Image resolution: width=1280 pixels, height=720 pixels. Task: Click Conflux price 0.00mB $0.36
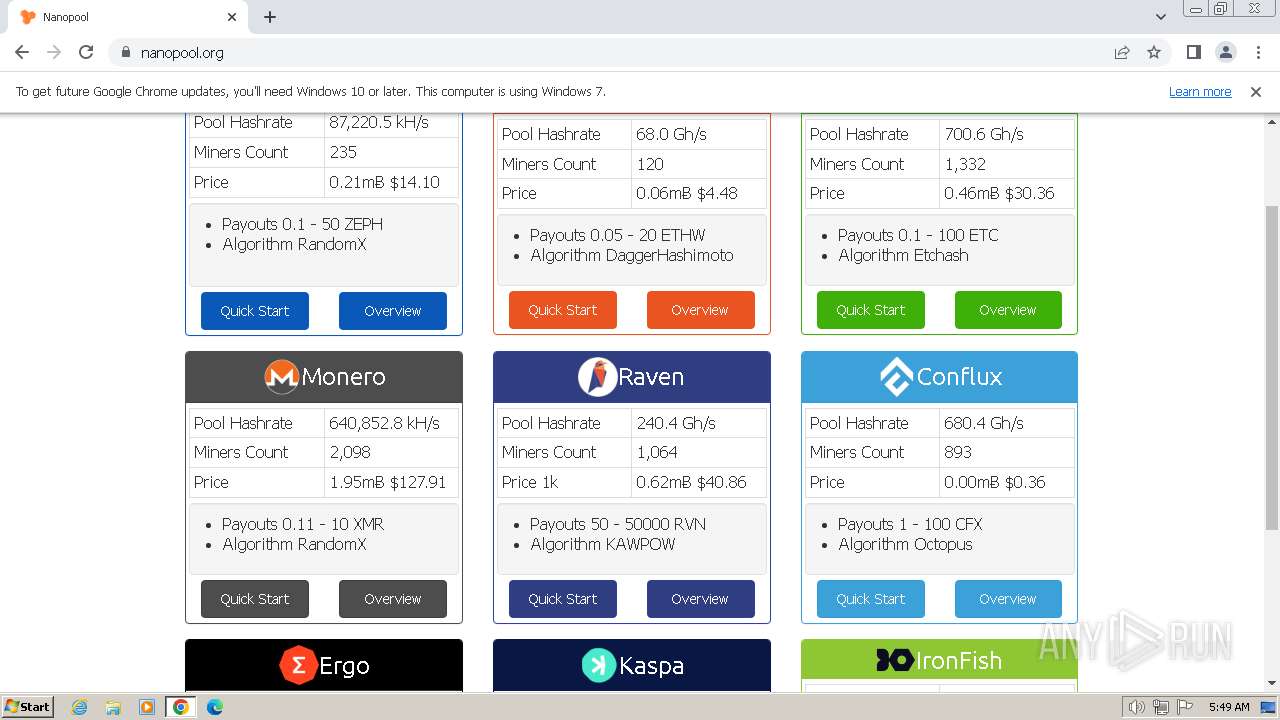pyautogui.click(x=995, y=482)
